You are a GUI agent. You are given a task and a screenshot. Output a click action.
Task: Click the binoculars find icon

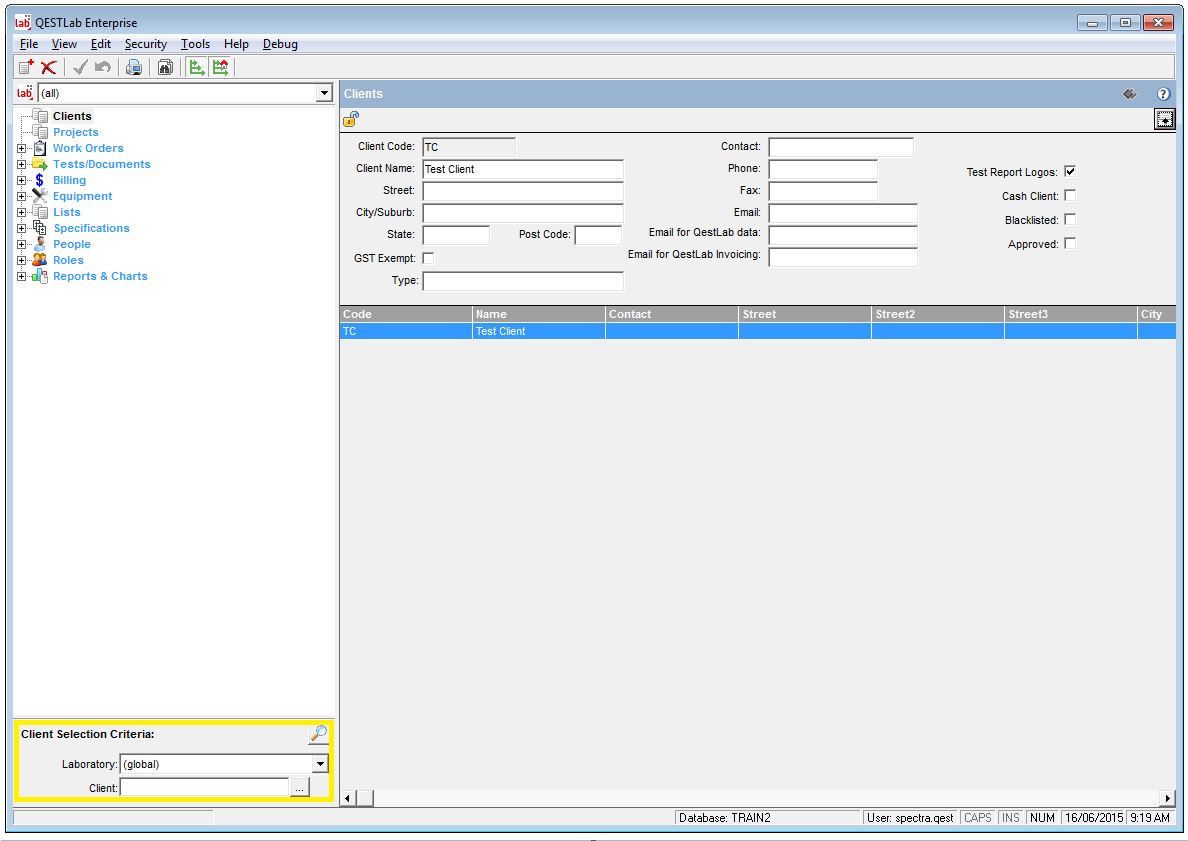165,67
